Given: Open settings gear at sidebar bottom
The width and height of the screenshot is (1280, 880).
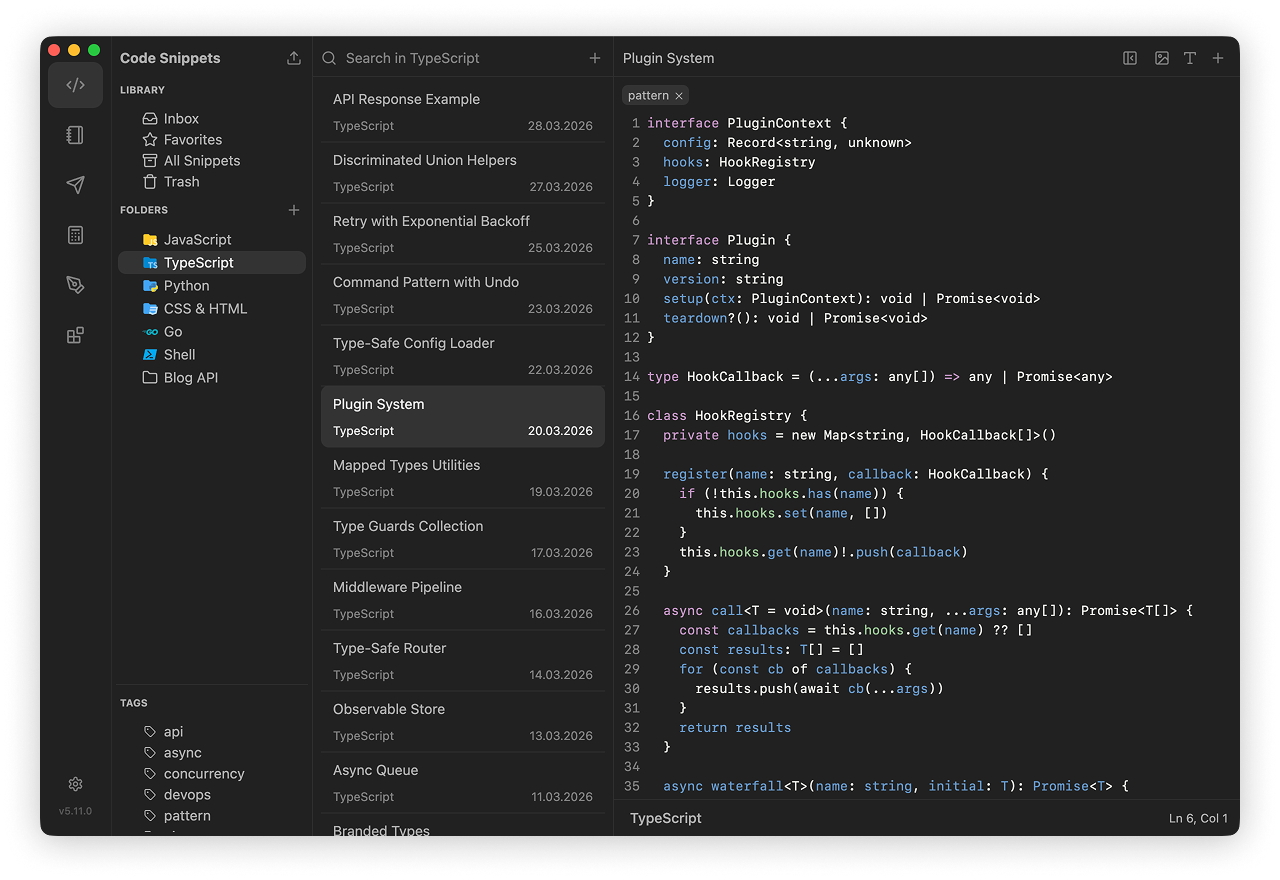Looking at the screenshot, I should [x=75, y=784].
